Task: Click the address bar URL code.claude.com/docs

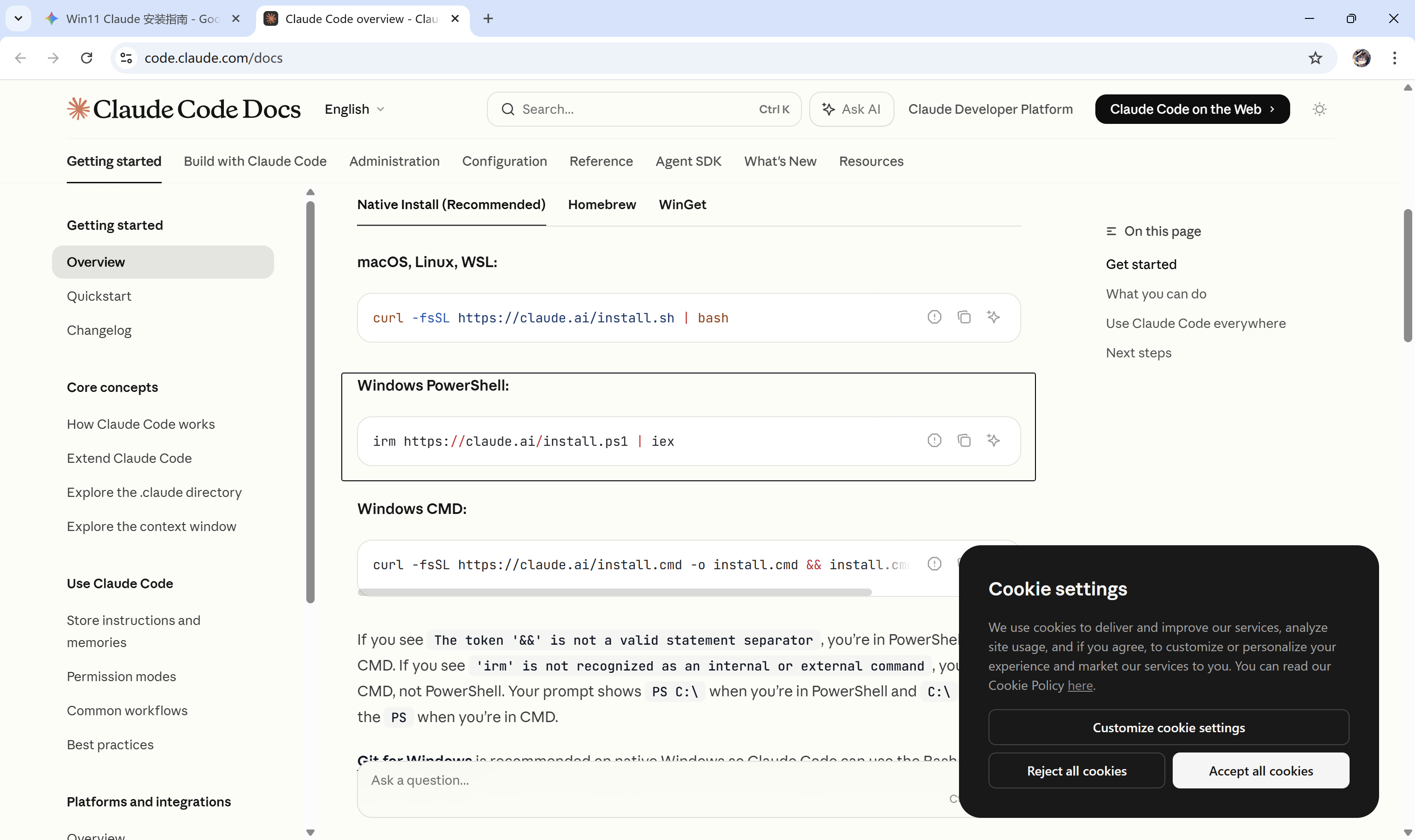Action: coord(213,58)
